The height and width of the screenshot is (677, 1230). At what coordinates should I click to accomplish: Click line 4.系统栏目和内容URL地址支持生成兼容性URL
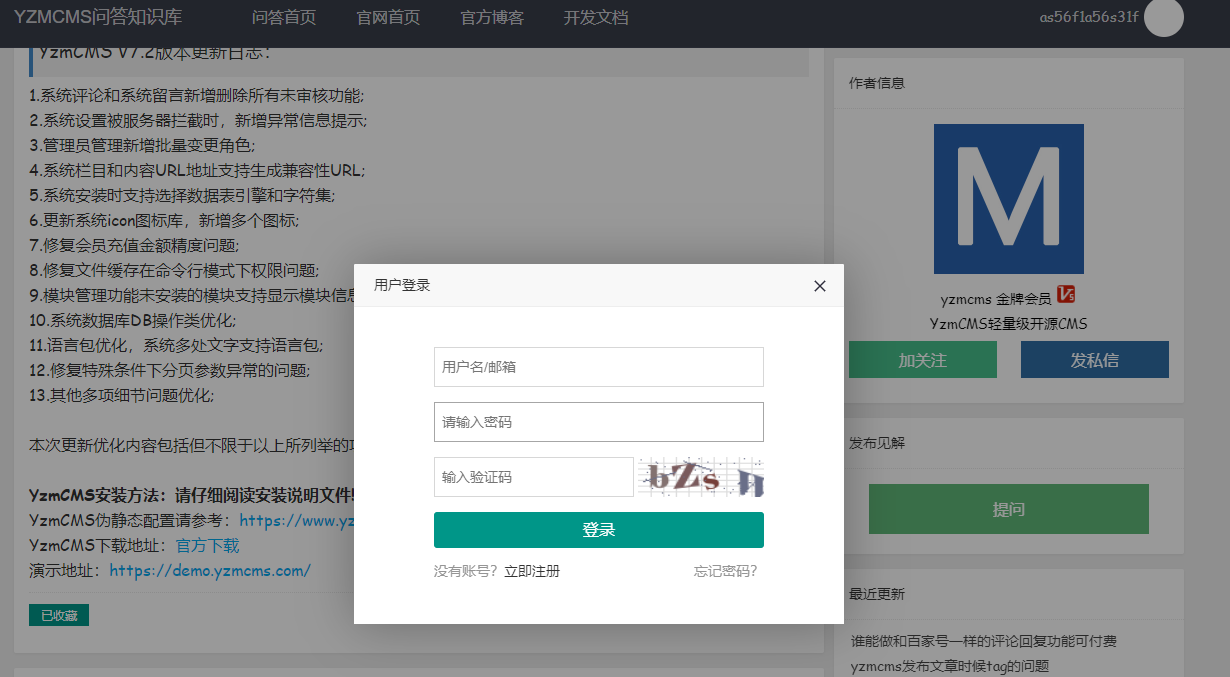[197, 170]
